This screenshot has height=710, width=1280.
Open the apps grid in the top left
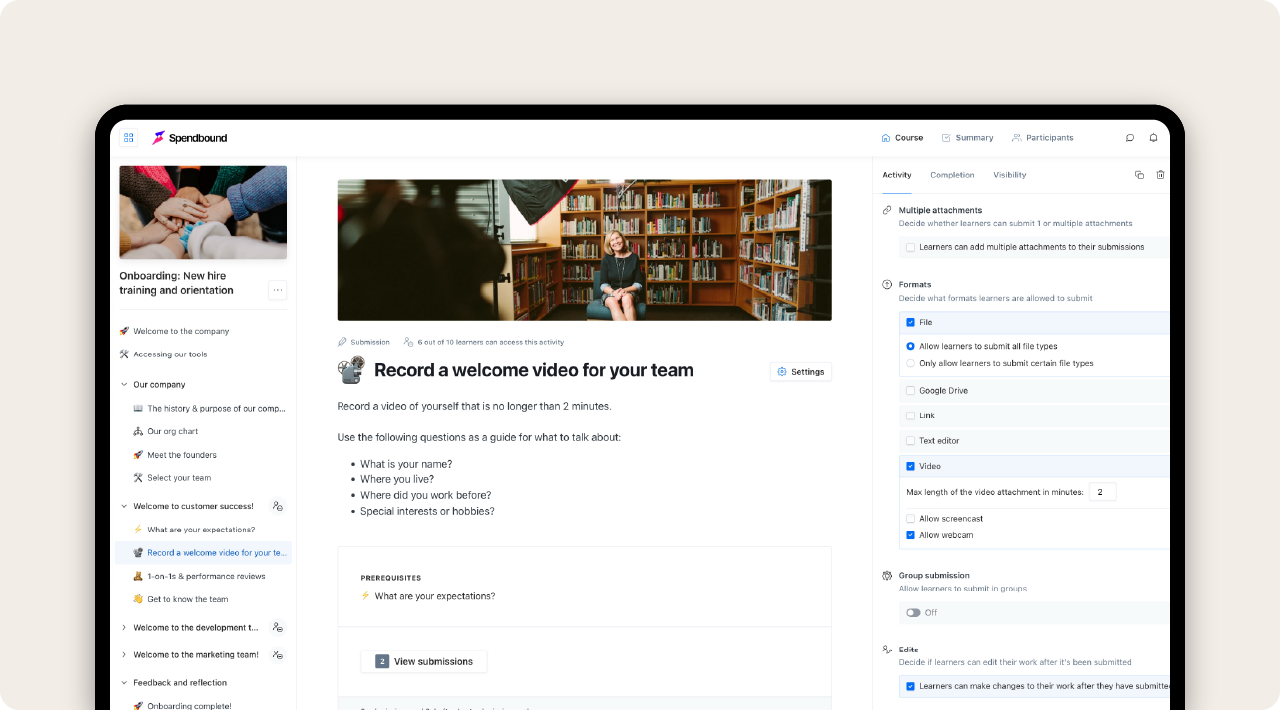coord(128,137)
